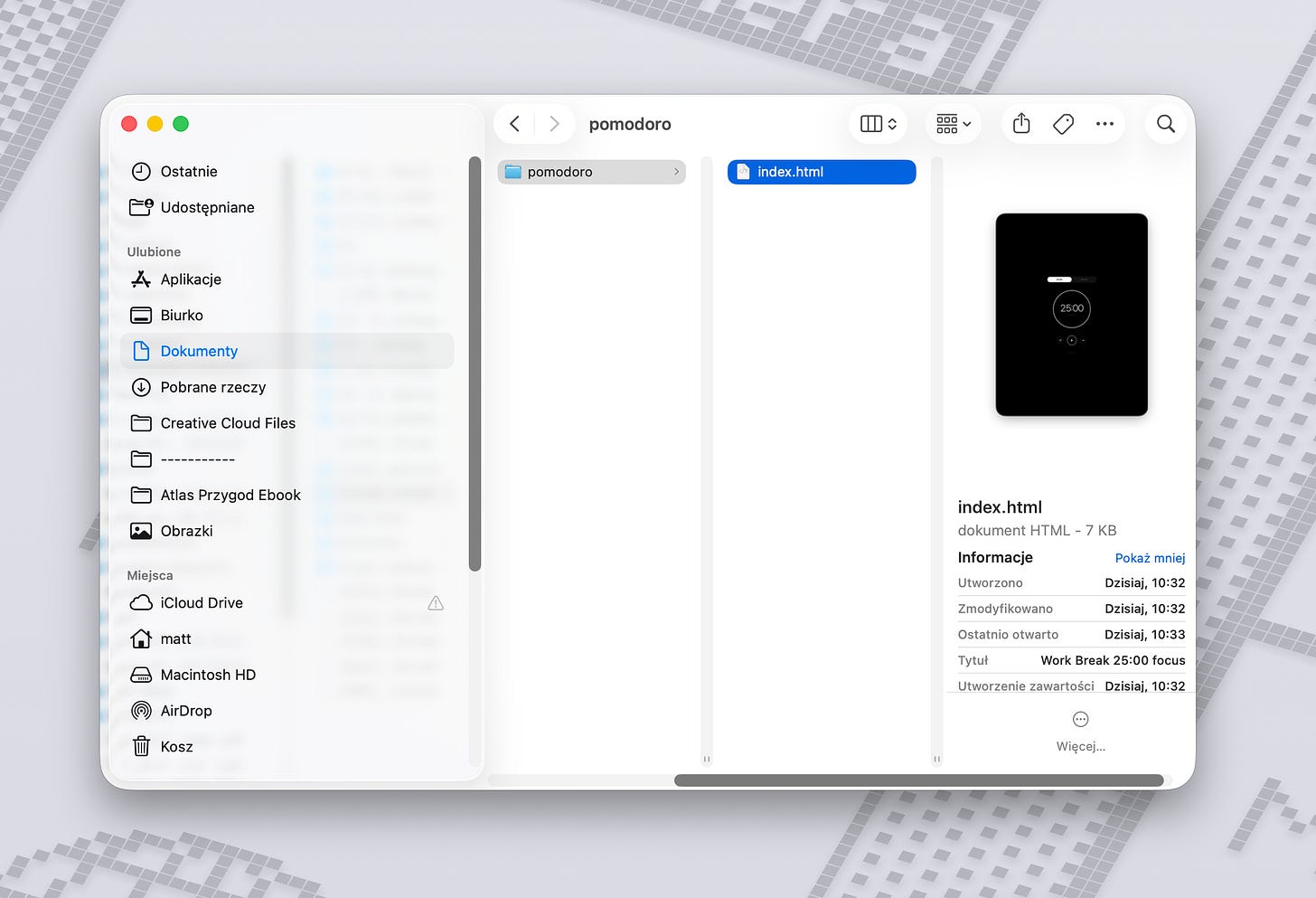This screenshot has width=1316, height=898.
Task: Click the column resize handle after pomodoro column
Action: pyautogui.click(x=707, y=759)
